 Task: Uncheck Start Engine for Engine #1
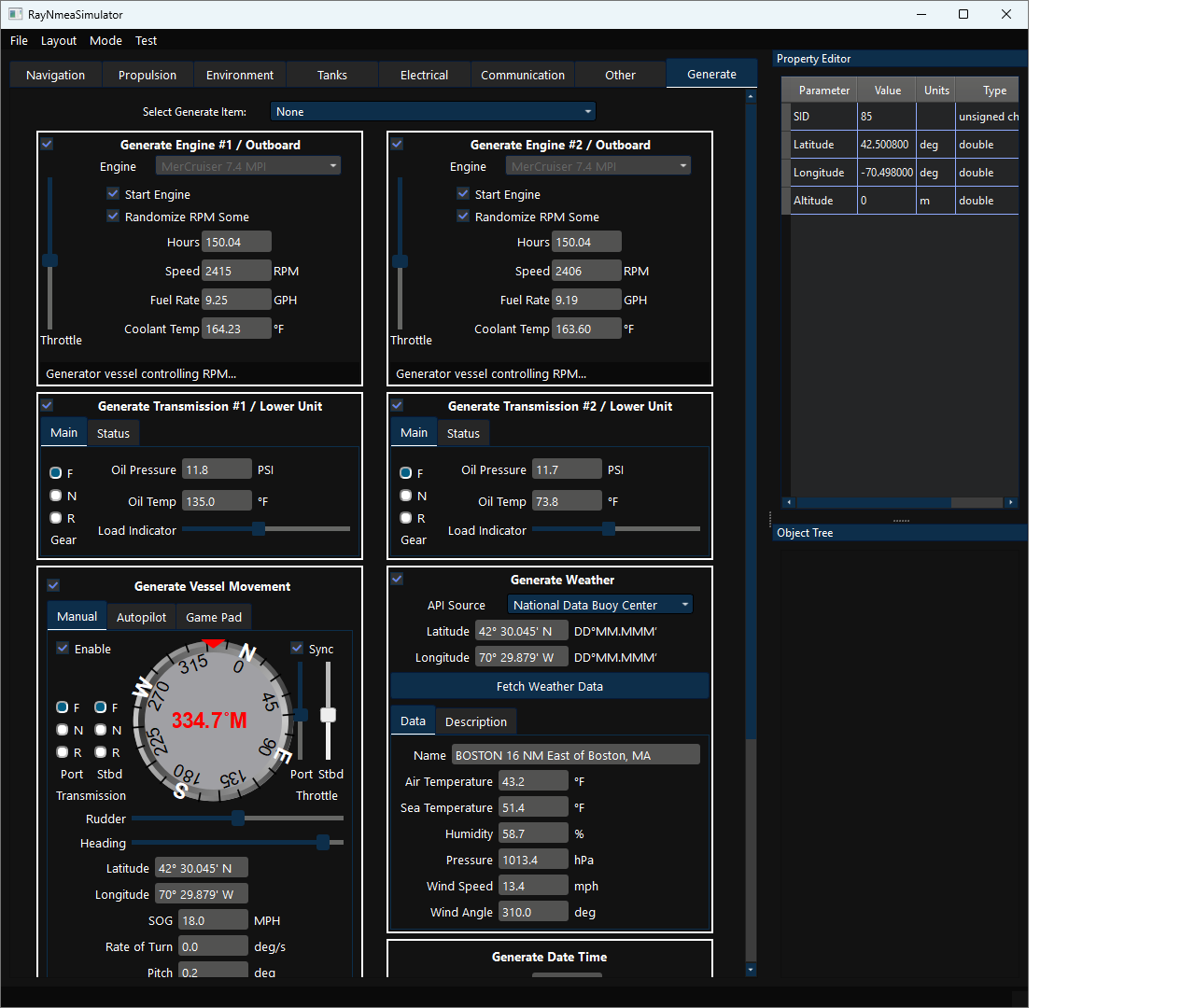click(113, 194)
